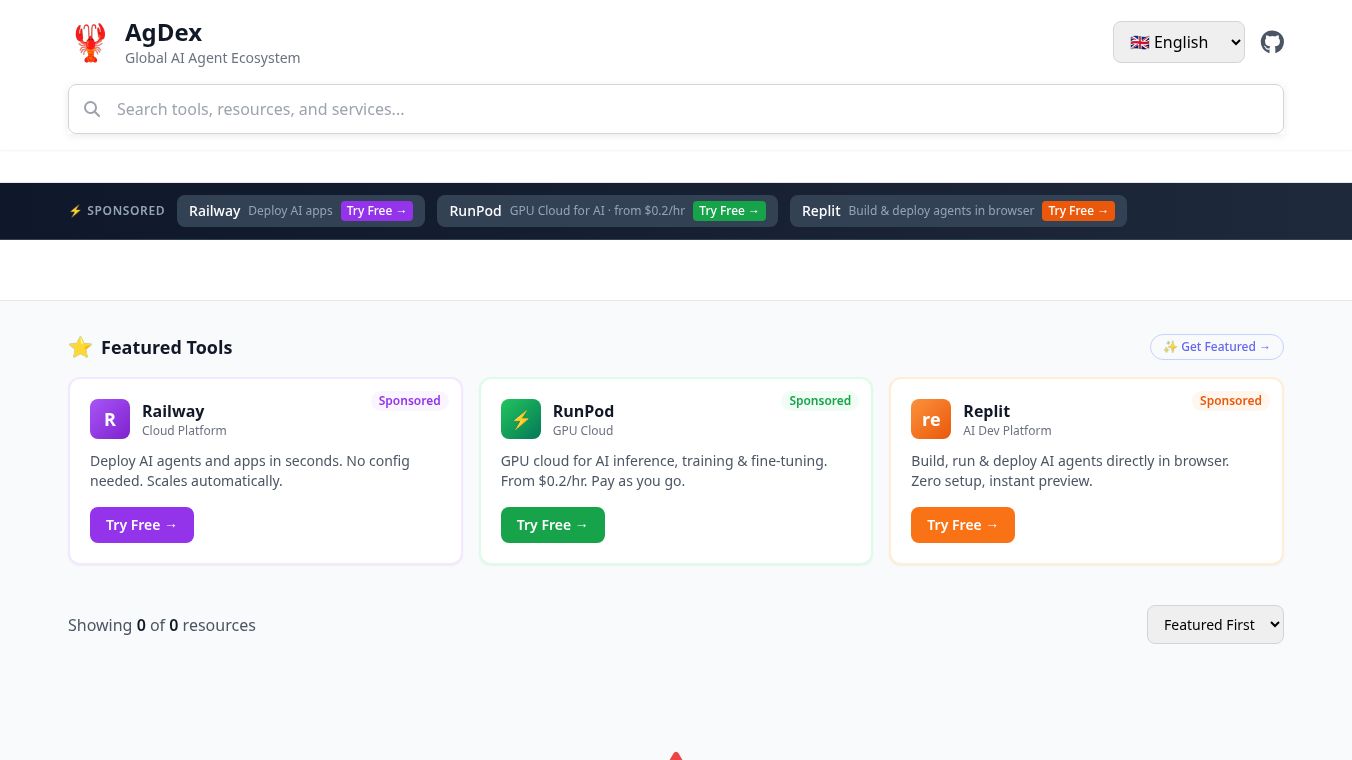Click the Railway card title
Image resolution: width=1352 pixels, height=760 pixels.
(x=173, y=411)
